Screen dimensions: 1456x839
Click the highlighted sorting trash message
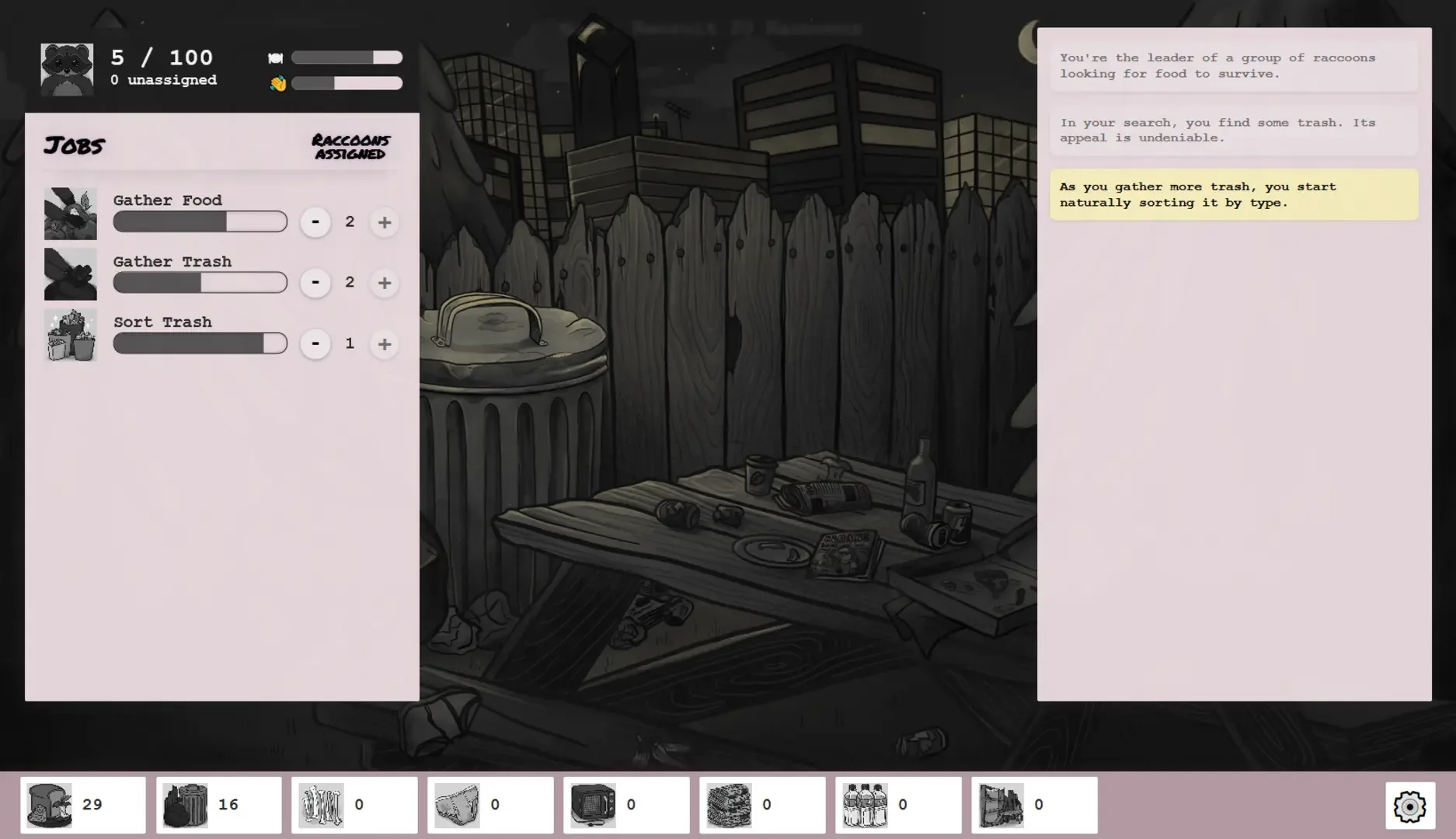click(x=1233, y=195)
